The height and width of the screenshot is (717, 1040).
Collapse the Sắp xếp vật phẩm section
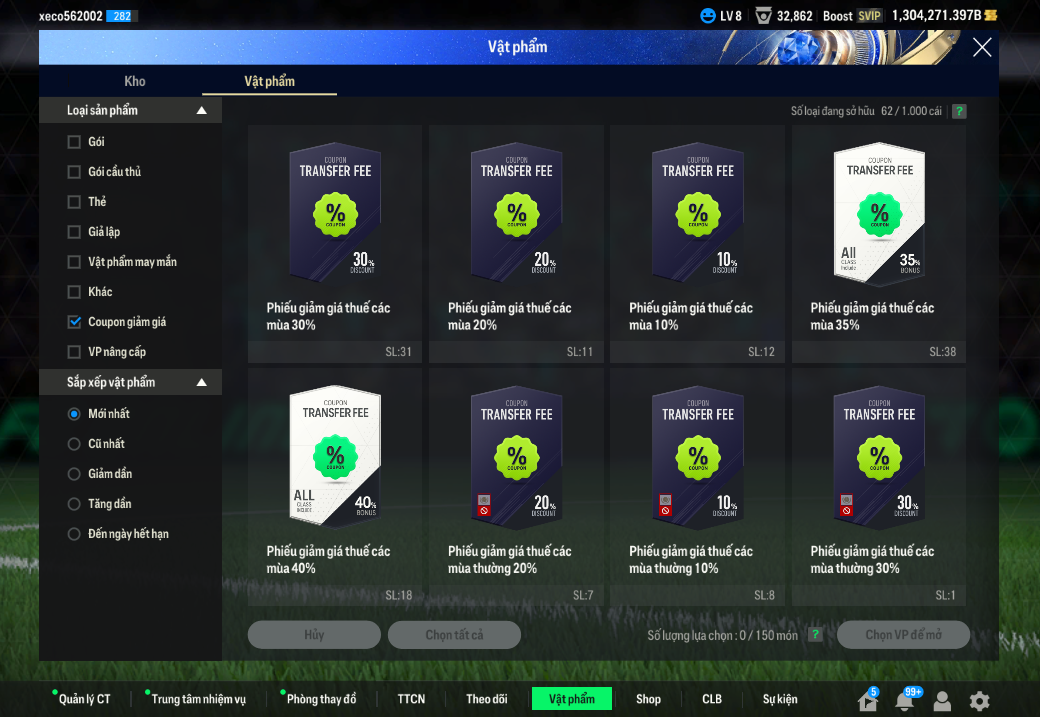(x=201, y=383)
